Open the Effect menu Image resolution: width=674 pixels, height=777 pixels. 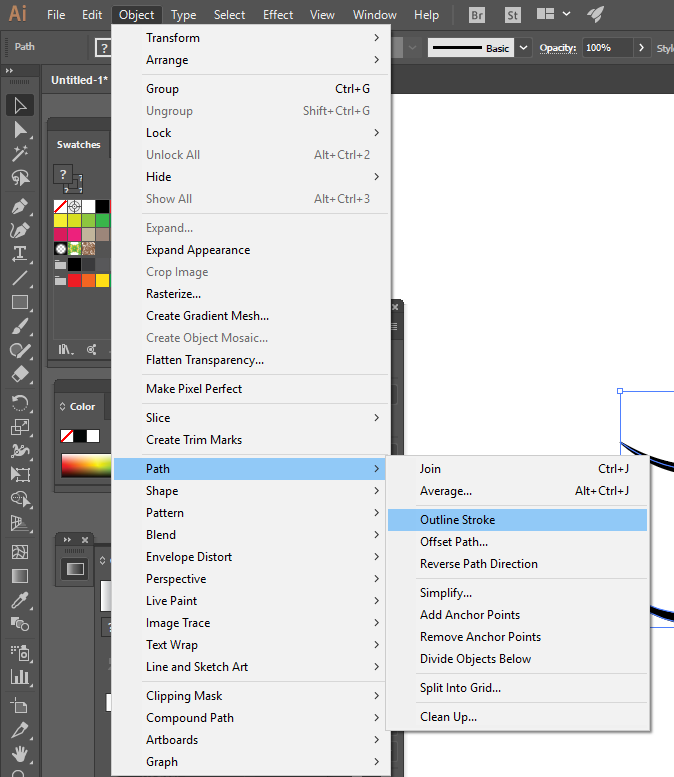click(278, 15)
